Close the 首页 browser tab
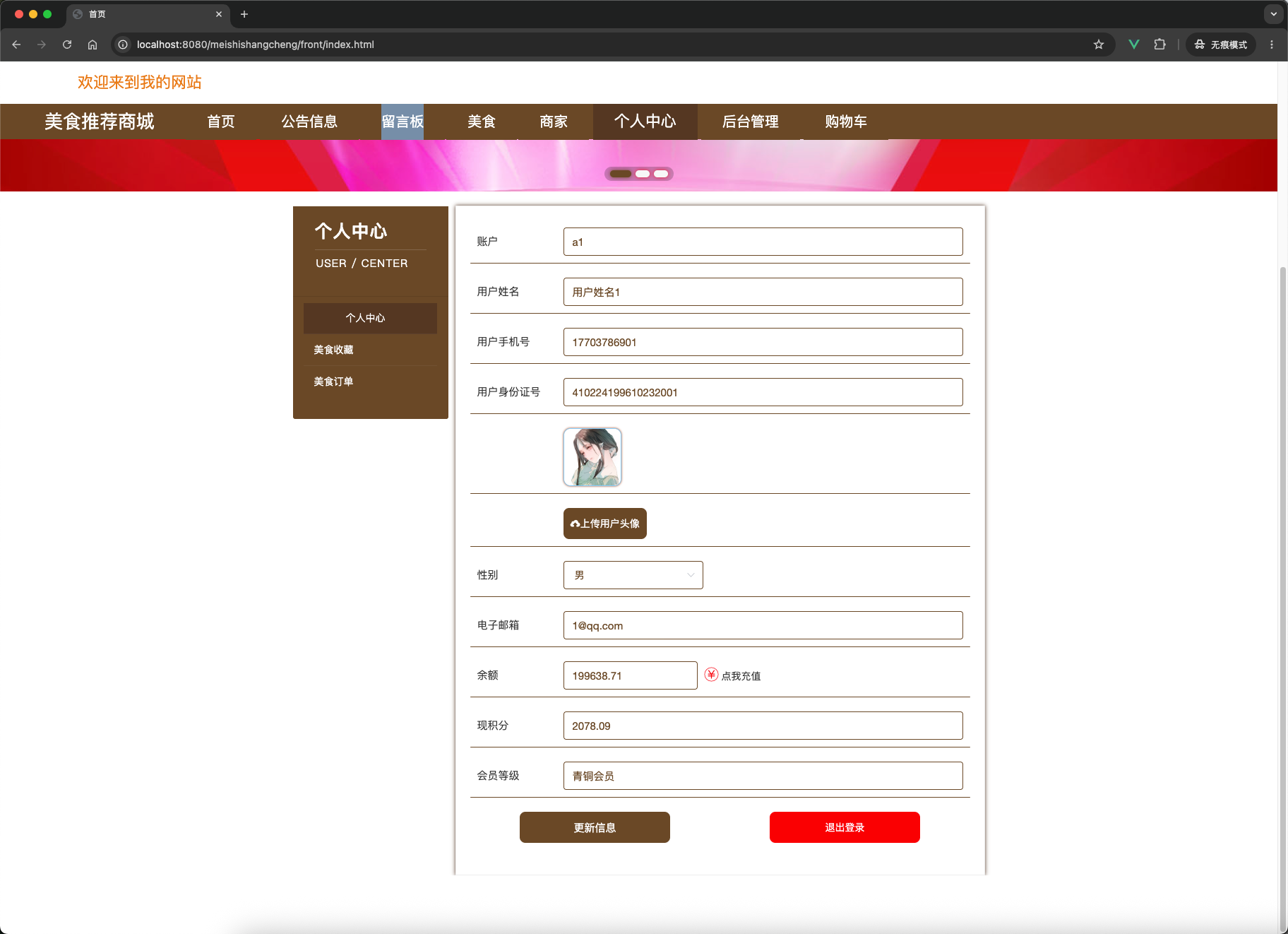The height and width of the screenshot is (934, 1288). coord(219,14)
